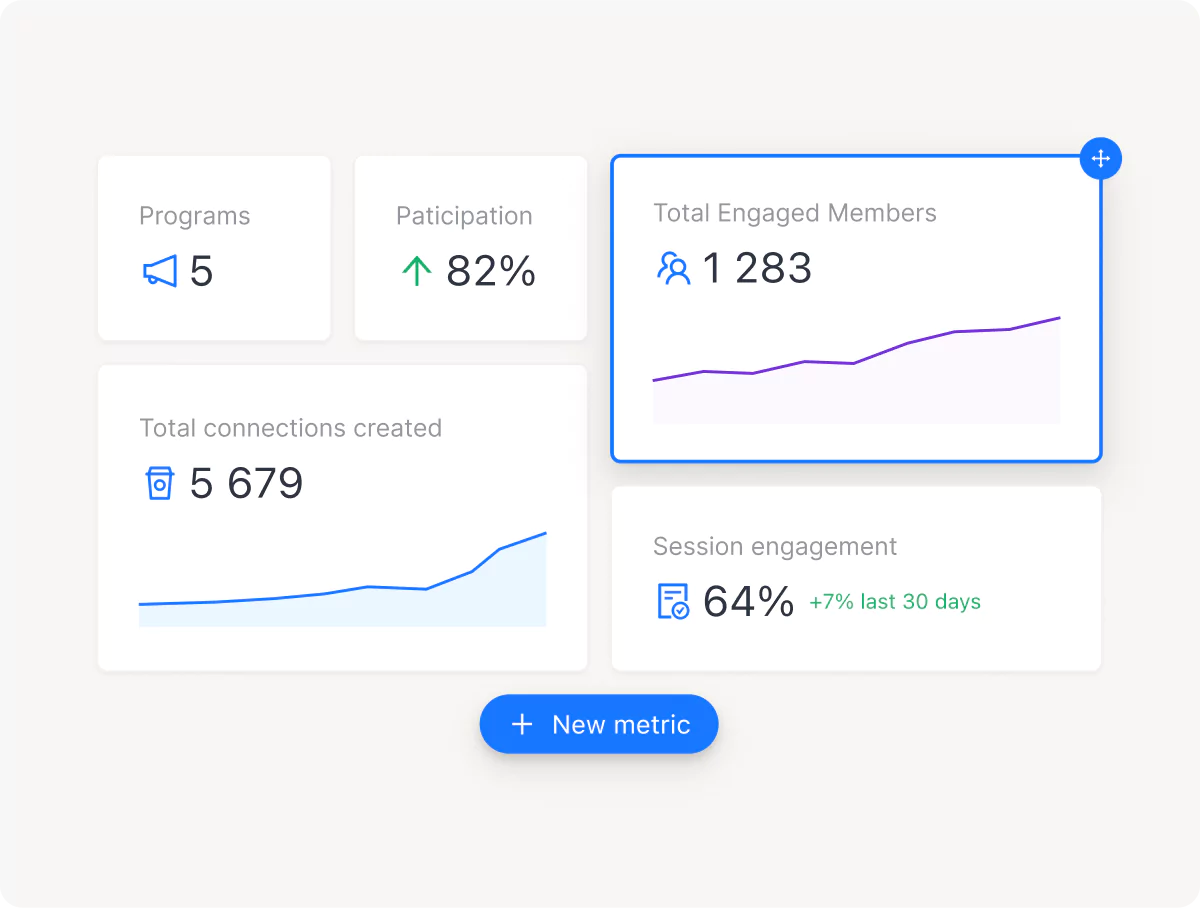This screenshot has height=908, width=1200.
Task: Click the checklist icon beside 64%
Action: click(x=673, y=601)
